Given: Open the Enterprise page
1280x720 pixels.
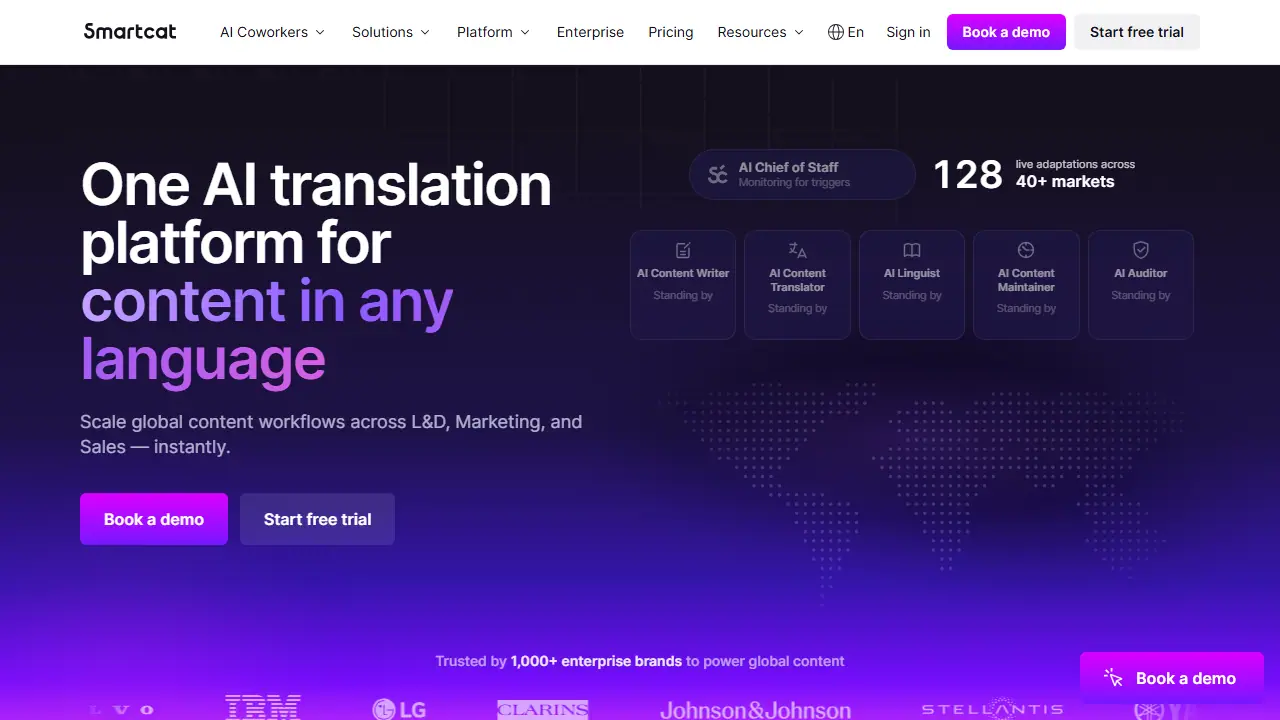Looking at the screenshot, I should pyautogui.click(x=590, y=32).
